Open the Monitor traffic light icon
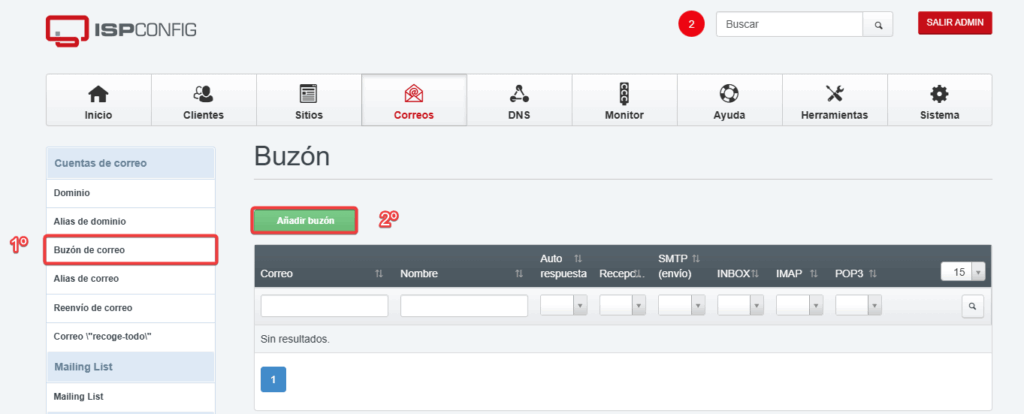 click(x=624, y=94)
